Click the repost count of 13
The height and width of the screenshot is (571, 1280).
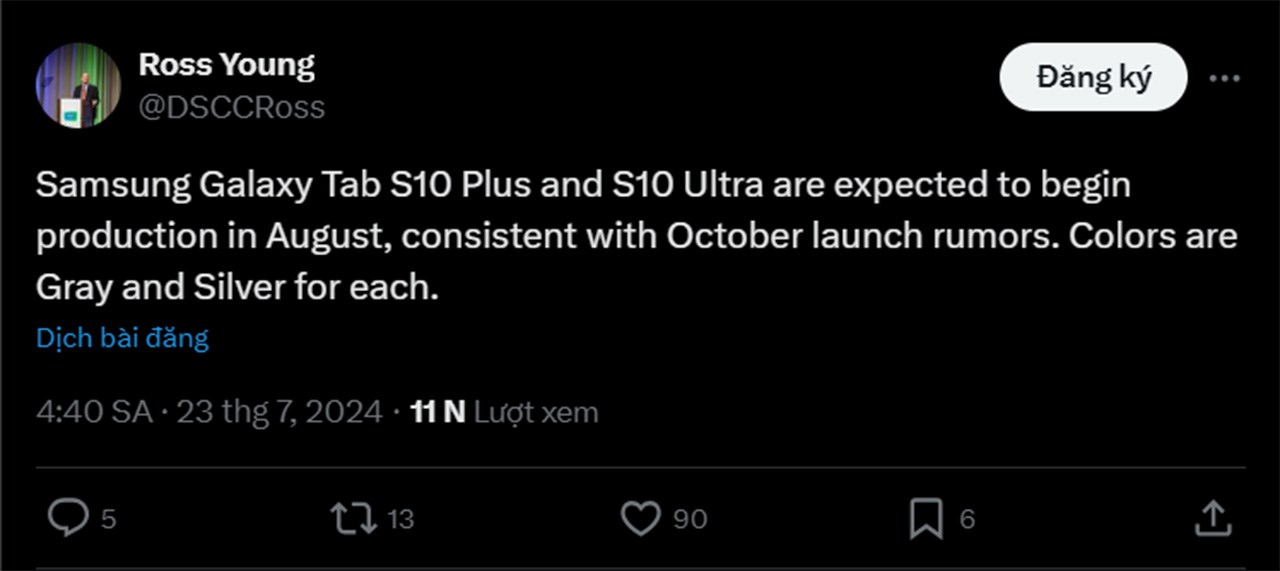400,519
